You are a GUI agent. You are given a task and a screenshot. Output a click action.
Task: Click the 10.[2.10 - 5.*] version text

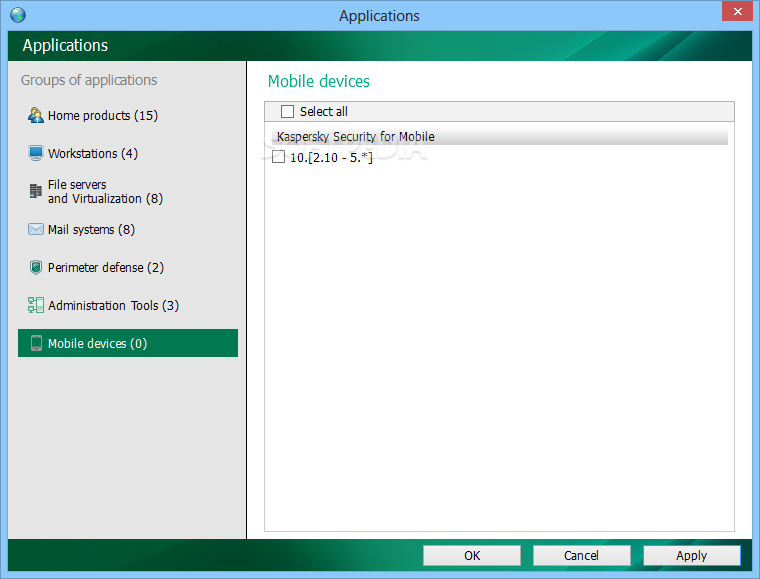pos(331,157)
